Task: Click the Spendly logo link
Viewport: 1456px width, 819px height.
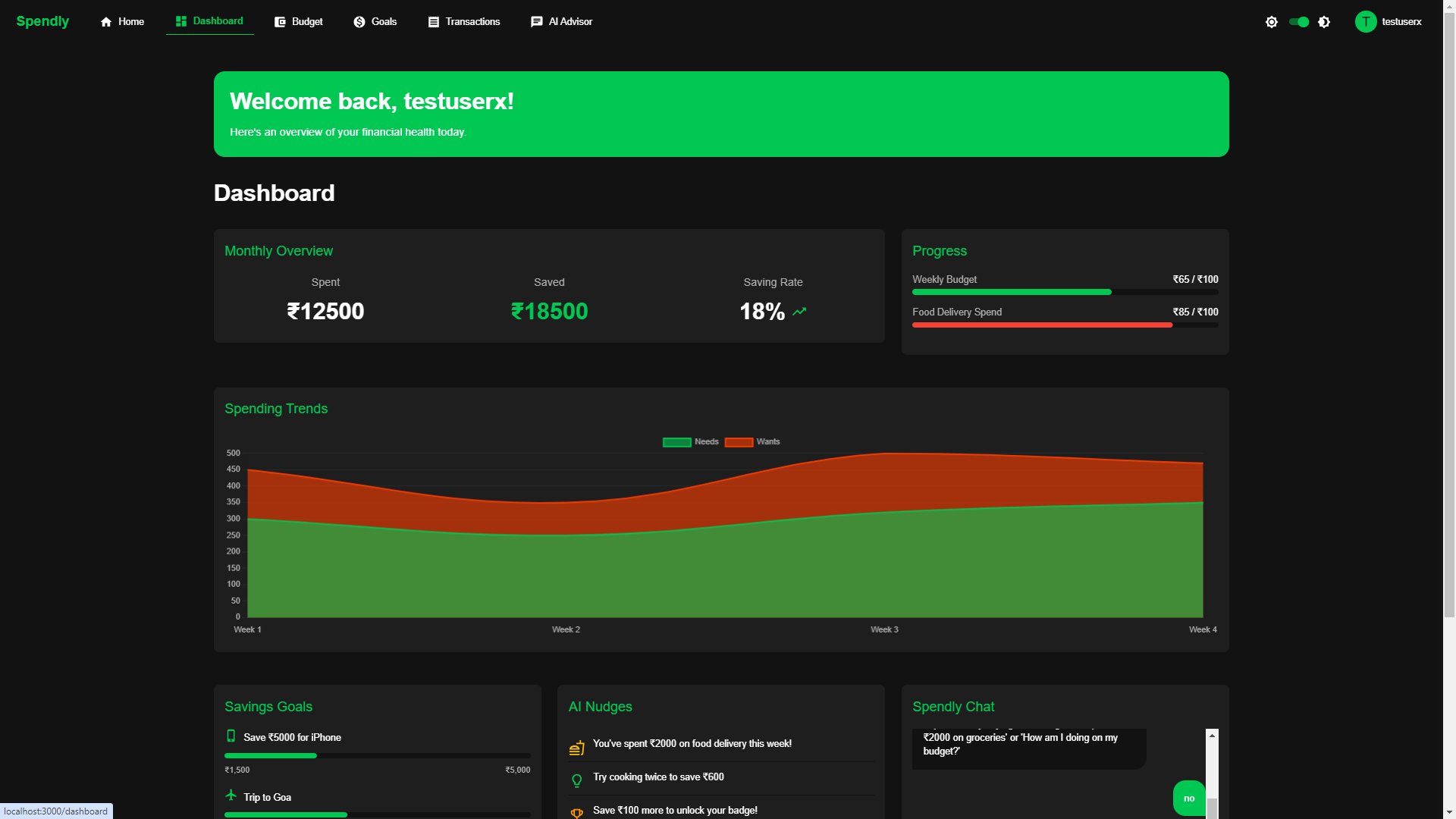Action: click(x=42, y=21)
